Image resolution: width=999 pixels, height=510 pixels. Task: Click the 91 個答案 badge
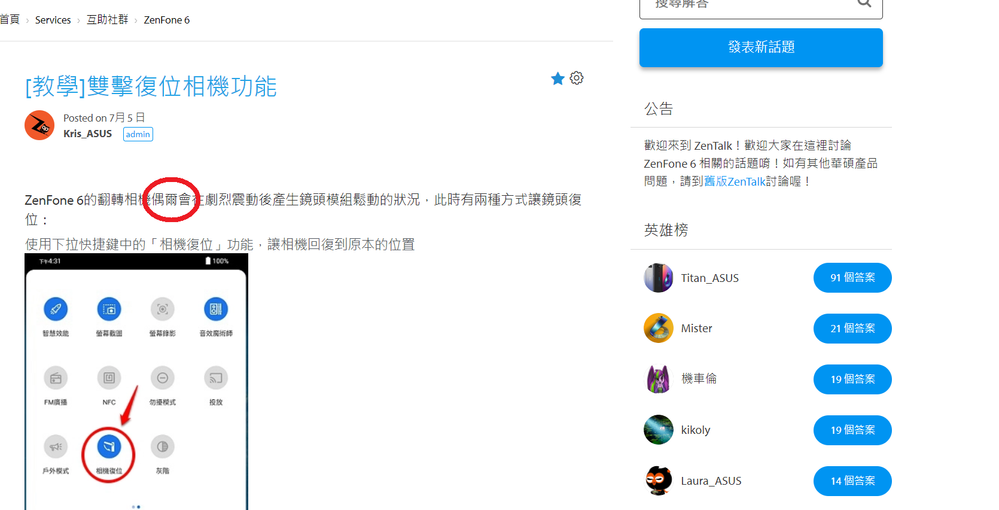point(852,278)
